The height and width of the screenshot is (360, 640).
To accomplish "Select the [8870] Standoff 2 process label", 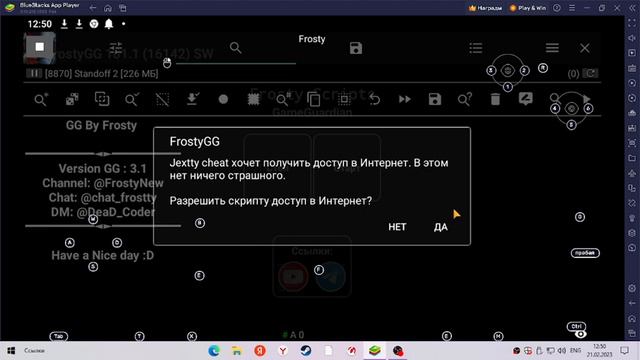I will (x=102, y=74).
